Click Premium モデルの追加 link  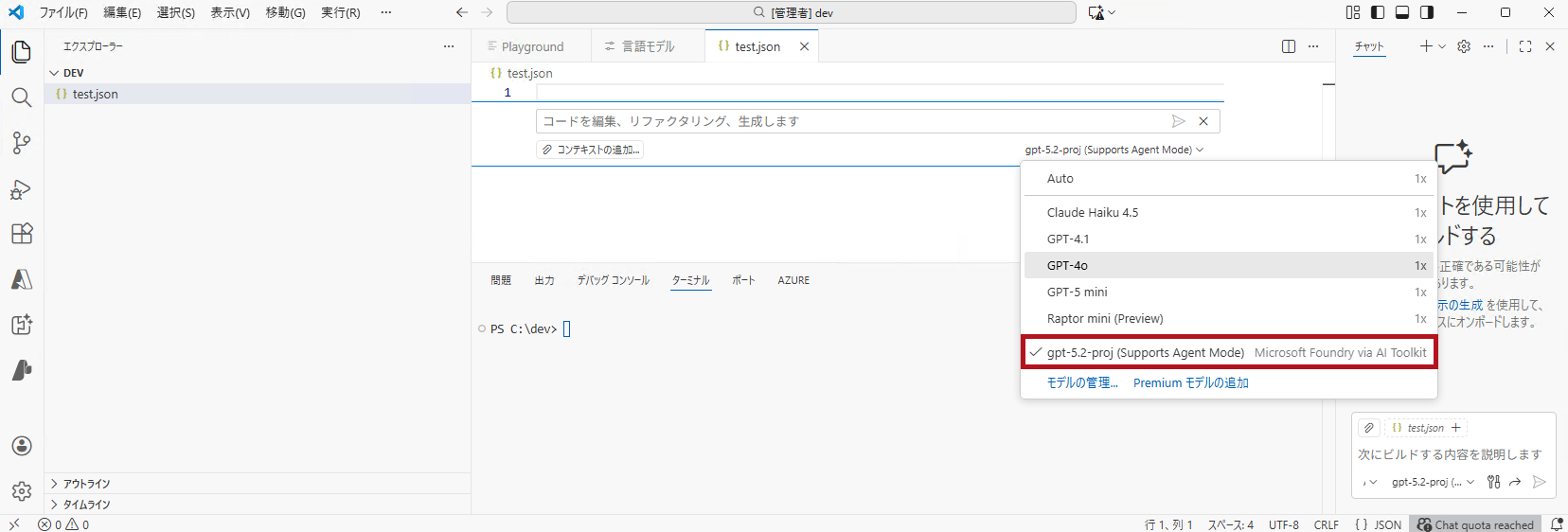(x=1191, y=382)
